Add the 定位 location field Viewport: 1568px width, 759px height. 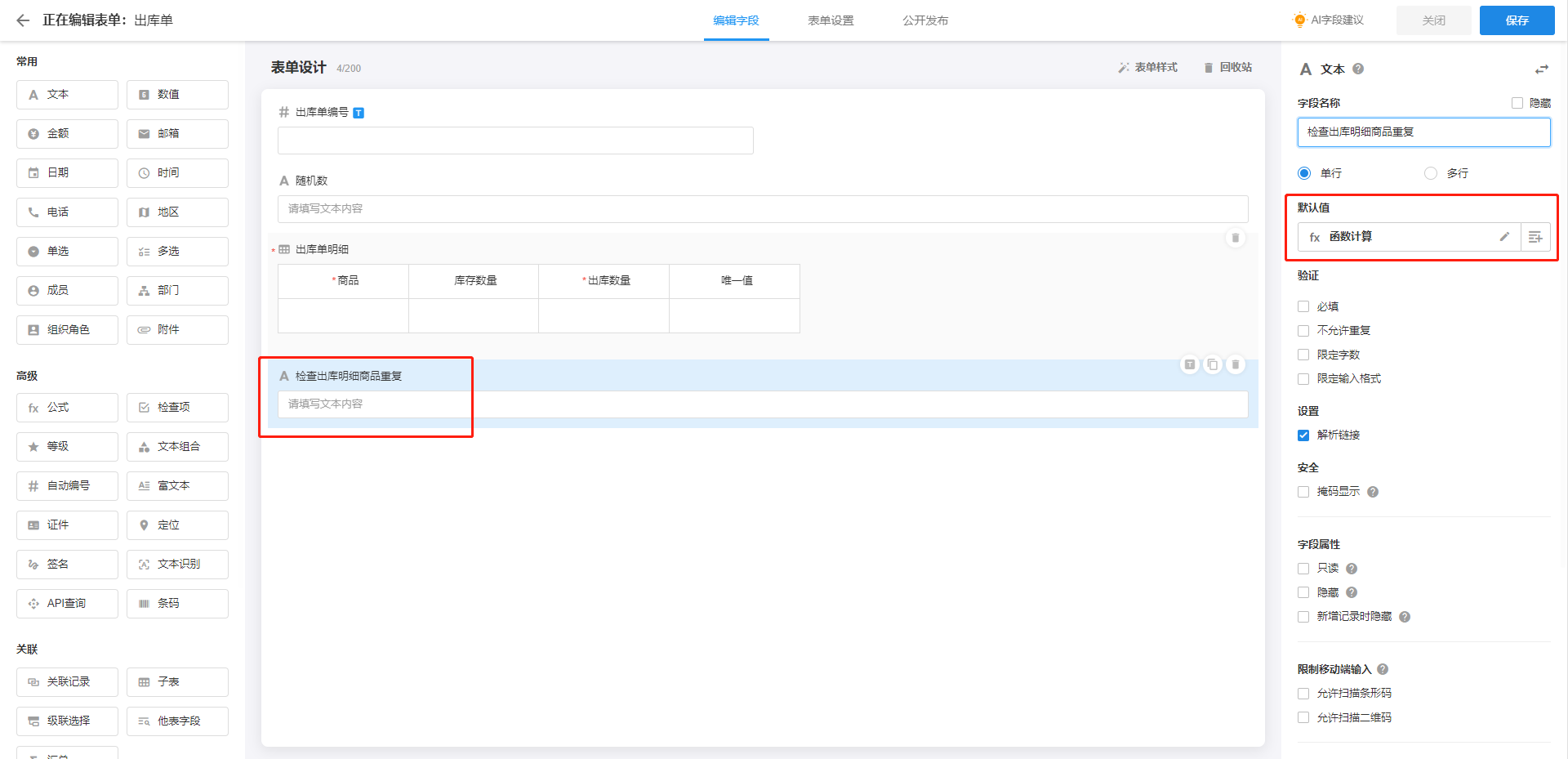click(x=177, y=525)
